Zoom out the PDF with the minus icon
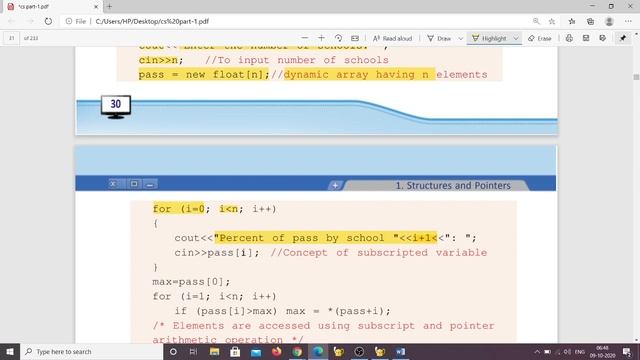This screenshot has height=360, width=640. pyautogui.click(x=304, y=38)
